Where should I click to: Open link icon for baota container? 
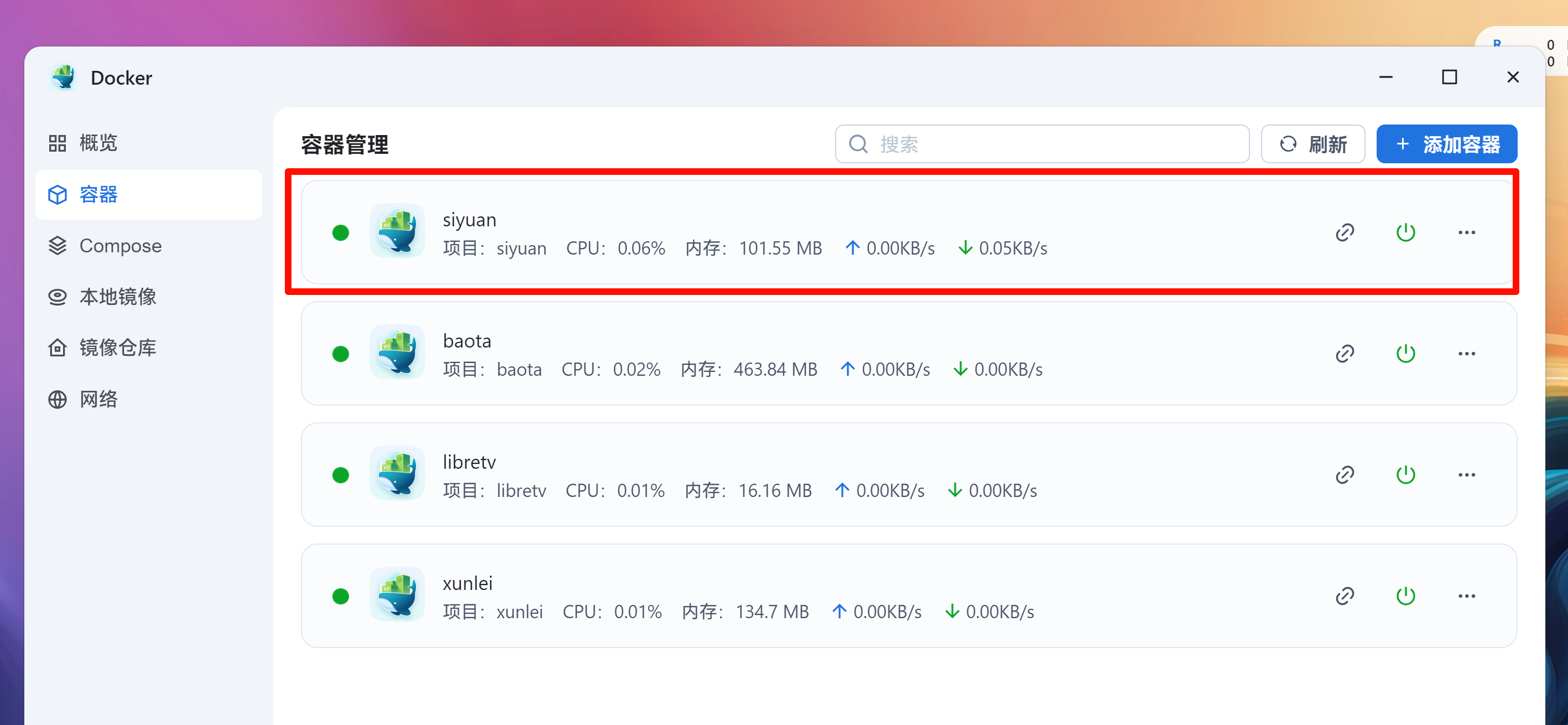click(1345, 353)
